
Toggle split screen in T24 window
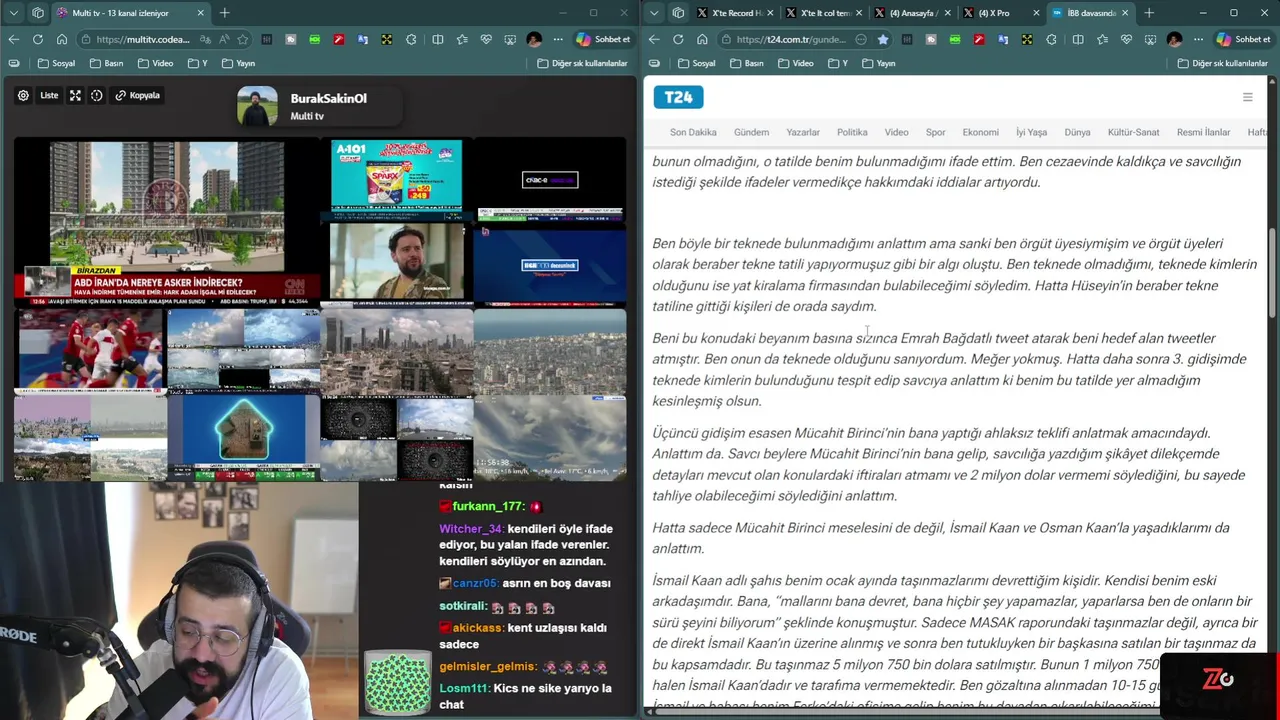pos(1078,39)
